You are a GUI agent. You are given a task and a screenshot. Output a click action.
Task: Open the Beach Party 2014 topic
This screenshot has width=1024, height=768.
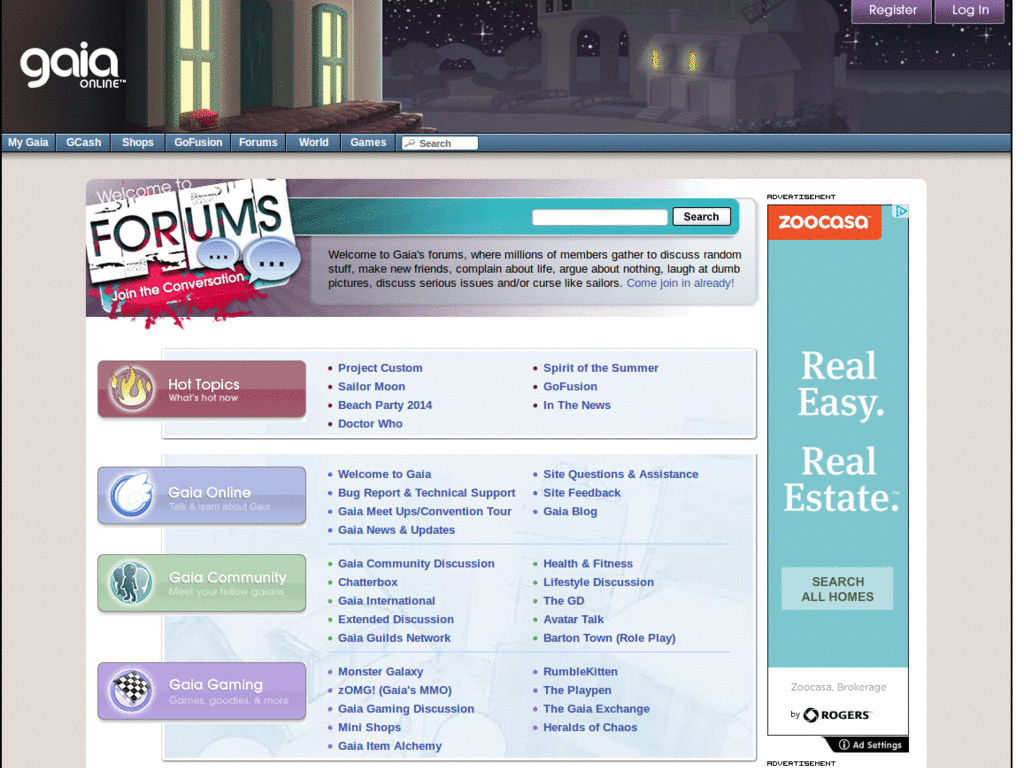pyautogui.click(x=385, y=405)
